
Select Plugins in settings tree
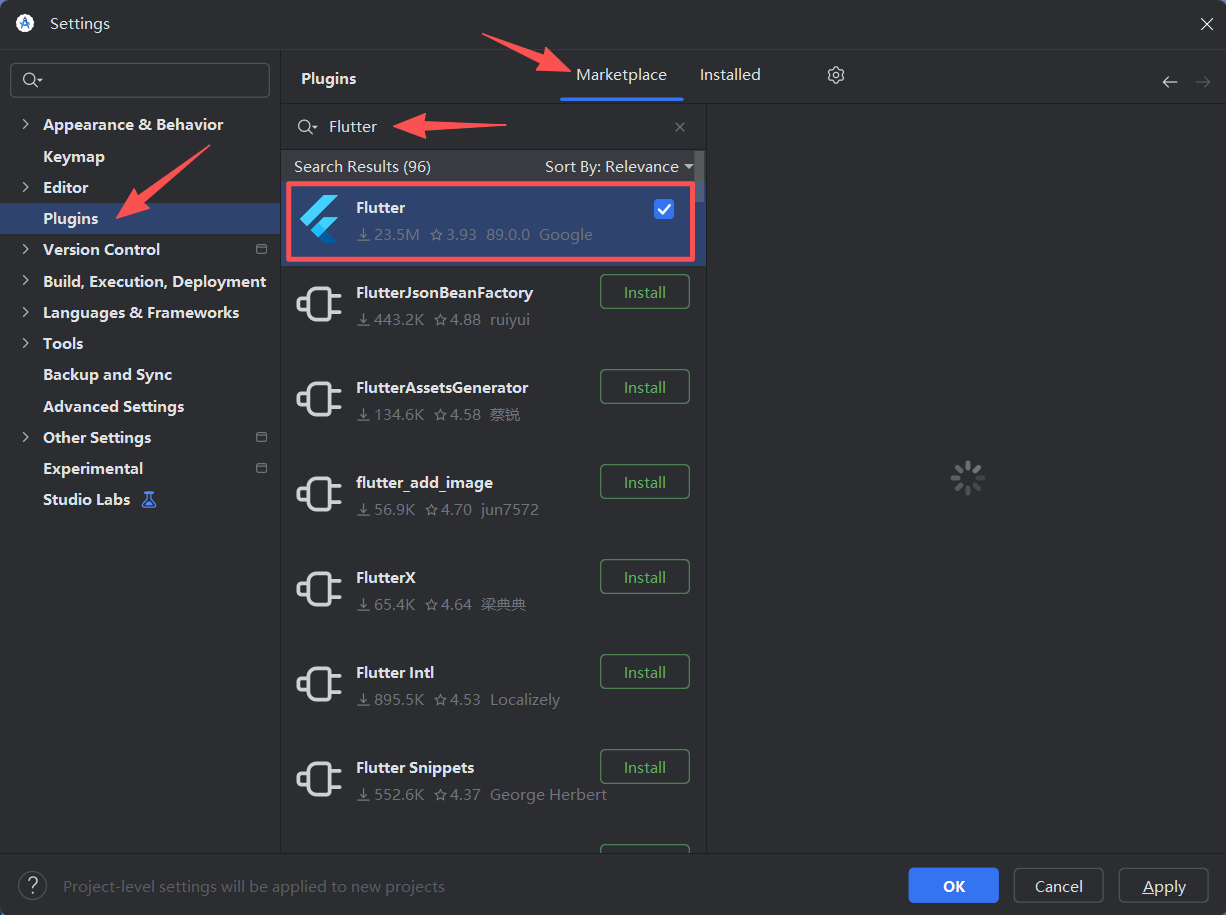[x=140, y=218]
